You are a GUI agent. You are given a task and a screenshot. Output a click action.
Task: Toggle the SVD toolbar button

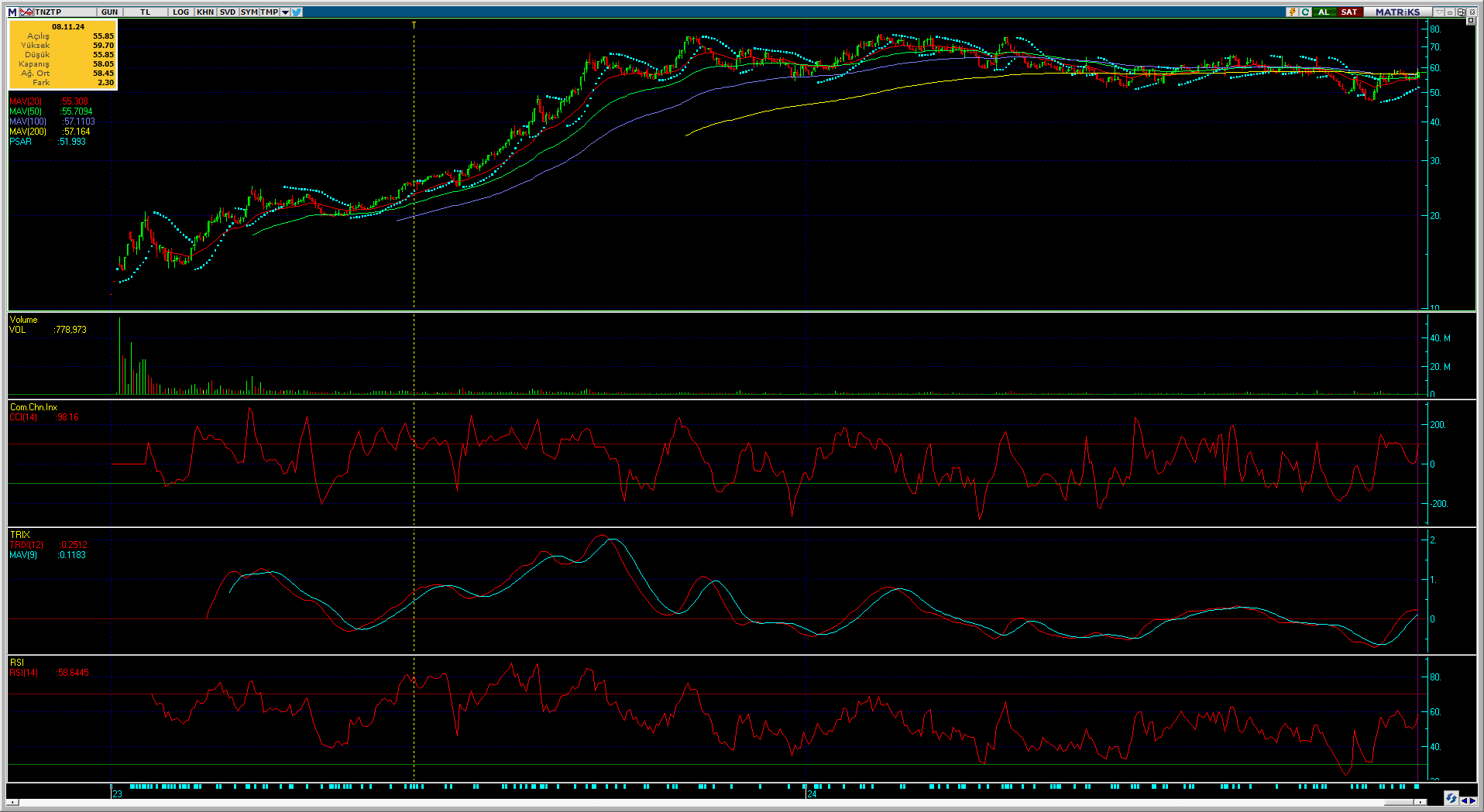coord(228,12)
